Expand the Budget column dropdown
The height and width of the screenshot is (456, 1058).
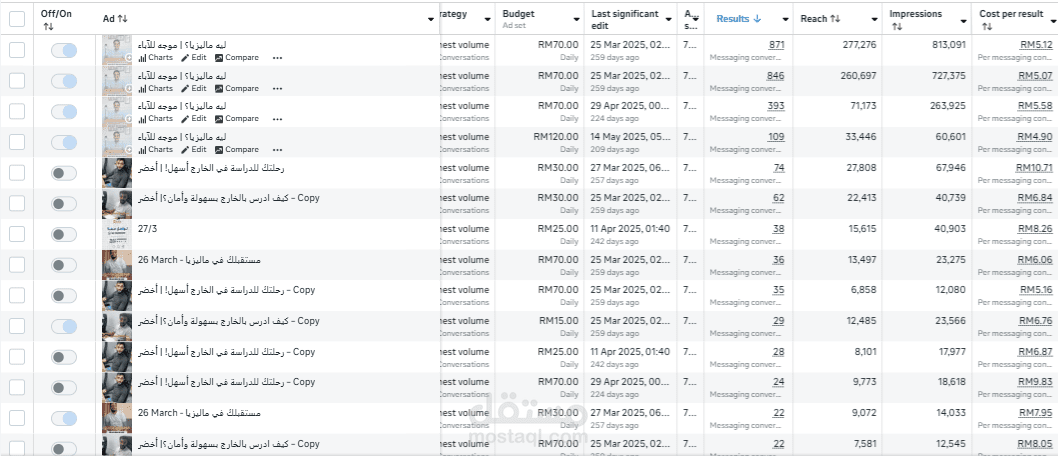(x=577, y=19)
